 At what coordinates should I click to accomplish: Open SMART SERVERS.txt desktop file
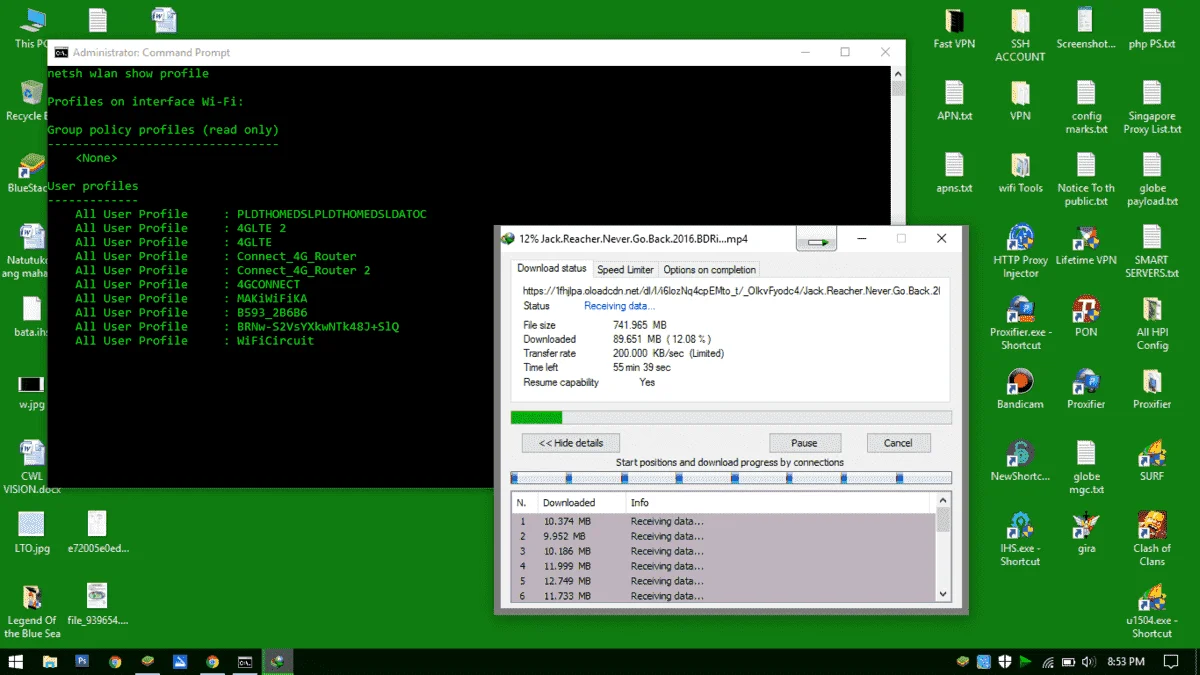(1152, 252)
